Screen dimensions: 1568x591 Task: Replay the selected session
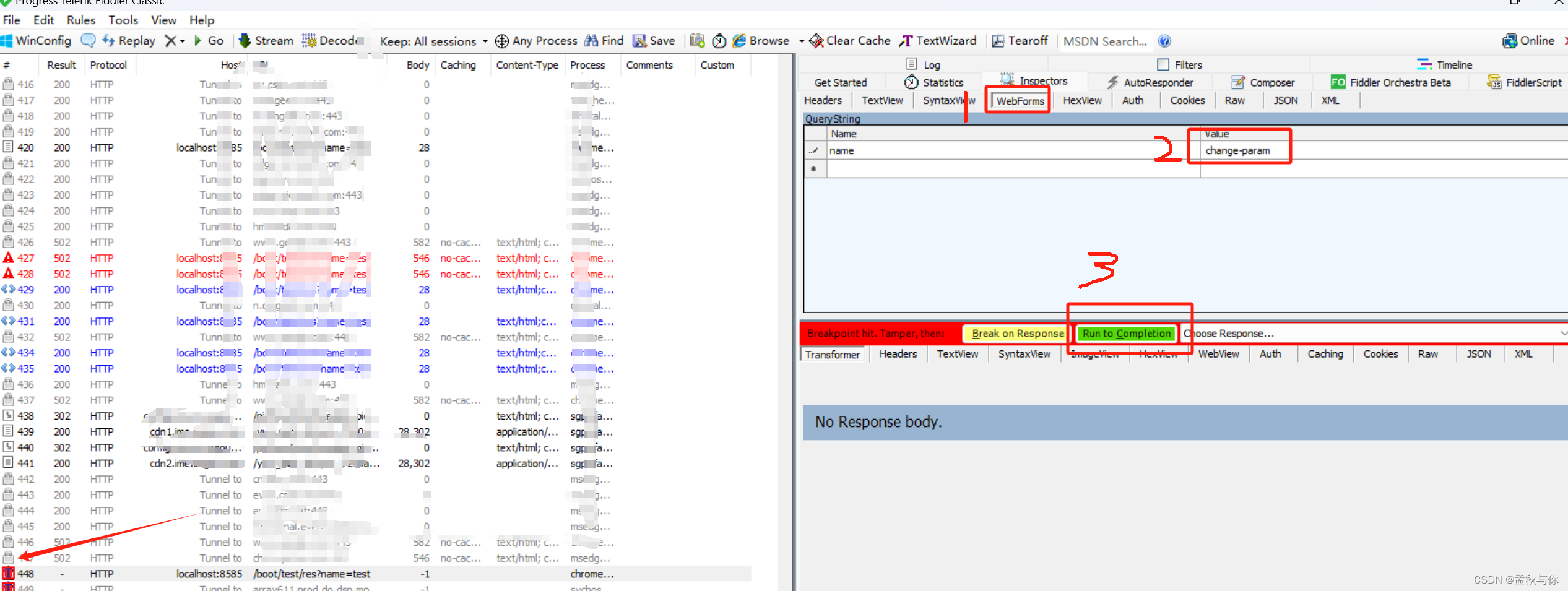tap(129, 41)
